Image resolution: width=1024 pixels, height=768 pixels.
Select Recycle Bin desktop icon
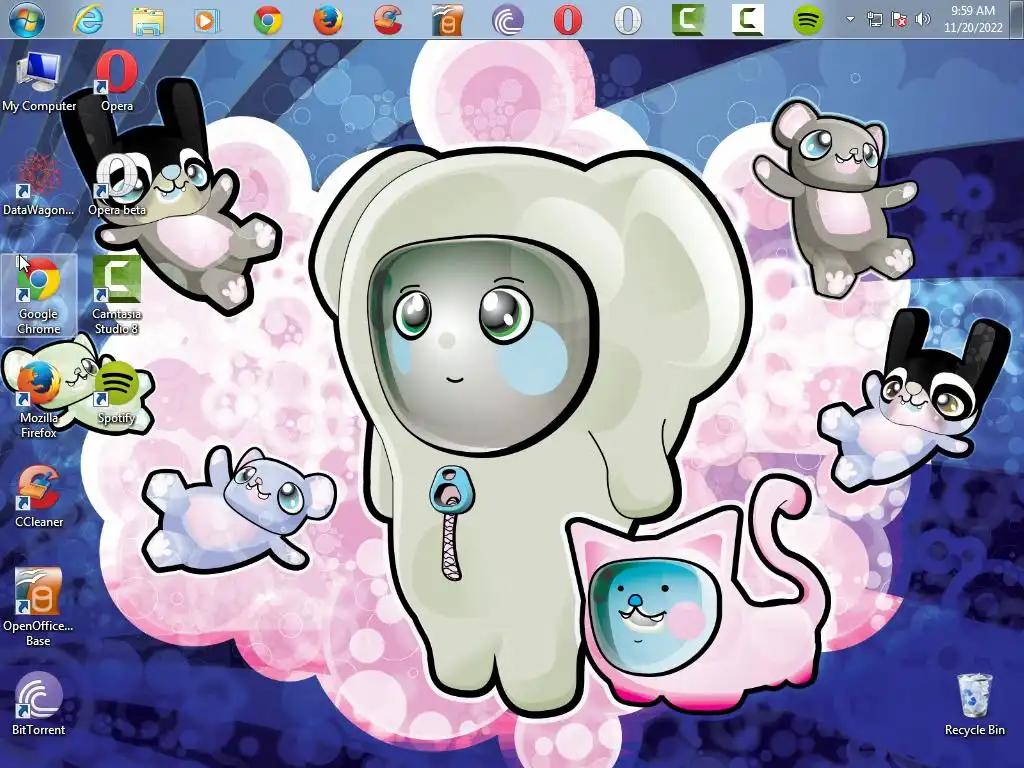[x=974, y=705]
